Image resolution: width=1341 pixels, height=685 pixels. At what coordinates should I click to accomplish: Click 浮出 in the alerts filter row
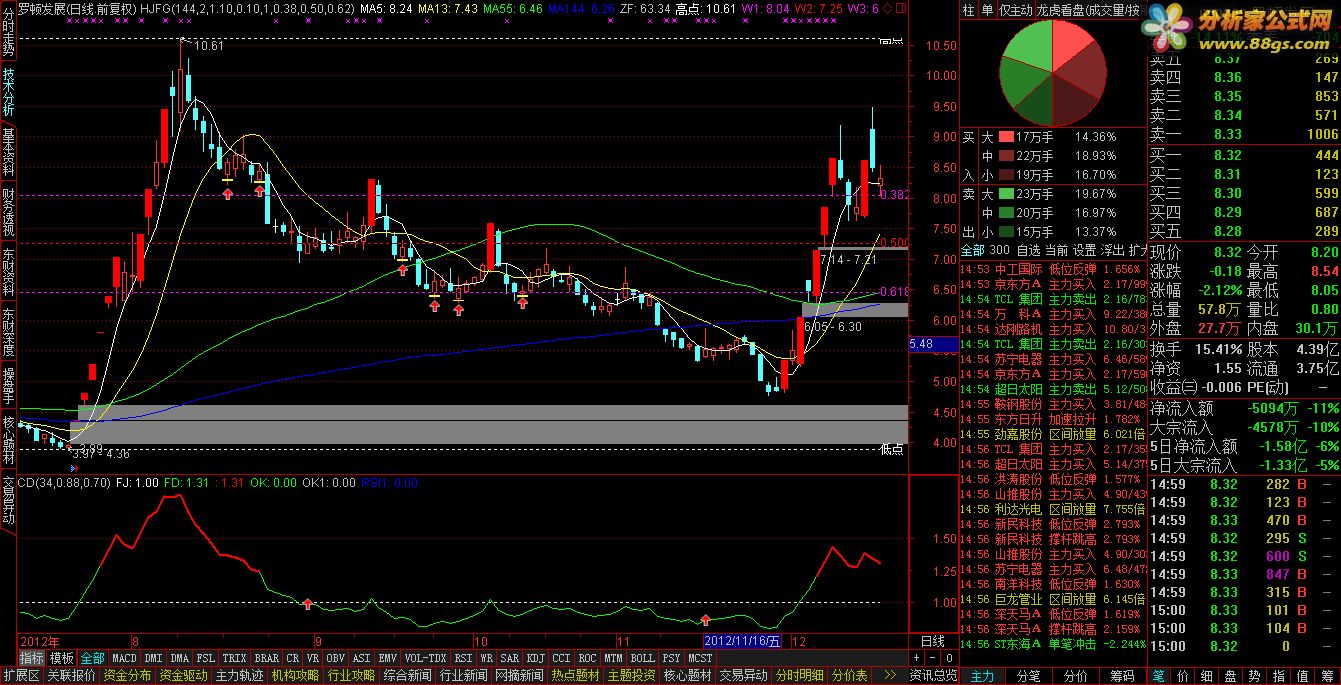(1112, 250)
